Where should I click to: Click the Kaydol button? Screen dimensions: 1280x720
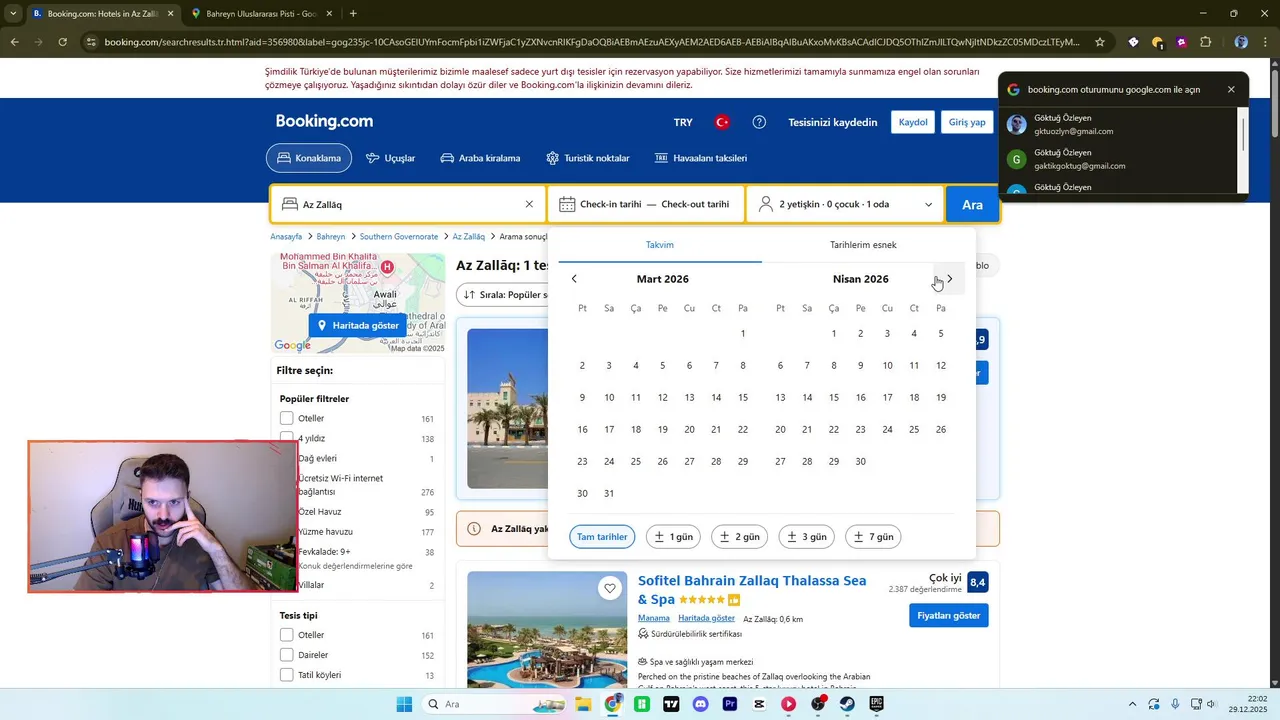pyautogui.click(x=913, y=122)
